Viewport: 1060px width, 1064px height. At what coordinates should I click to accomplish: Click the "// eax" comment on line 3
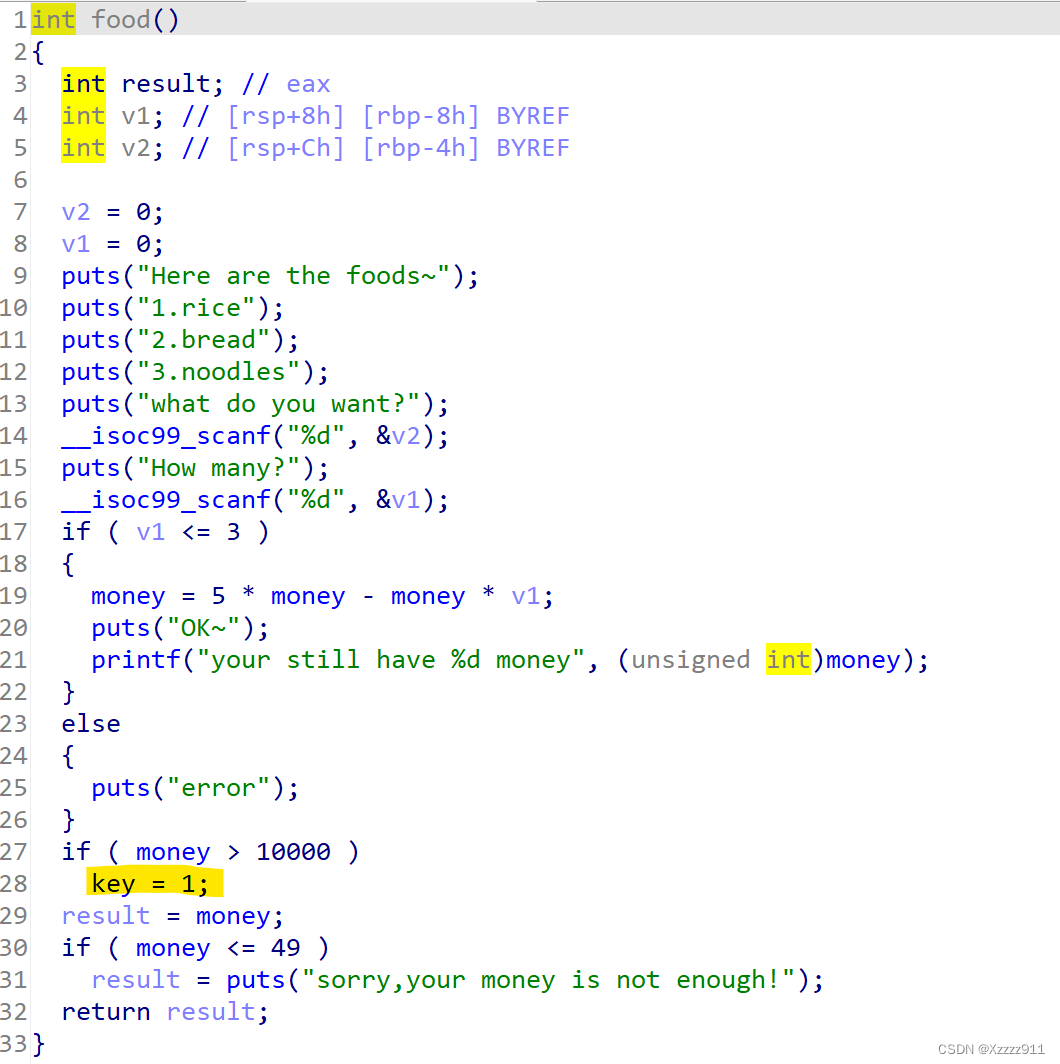(286, 84)
